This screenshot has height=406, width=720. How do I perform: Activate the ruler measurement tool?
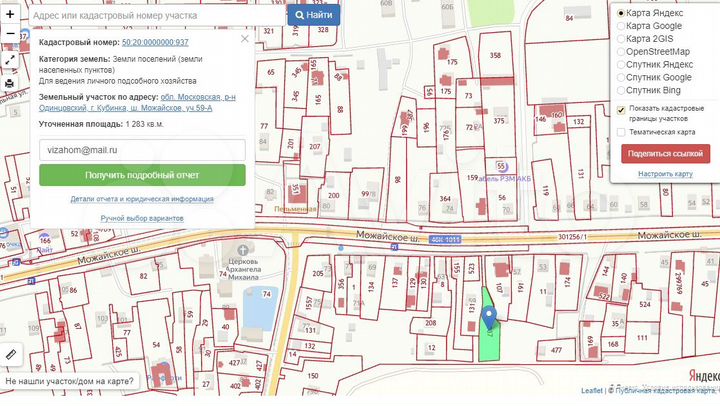point(11,354)
